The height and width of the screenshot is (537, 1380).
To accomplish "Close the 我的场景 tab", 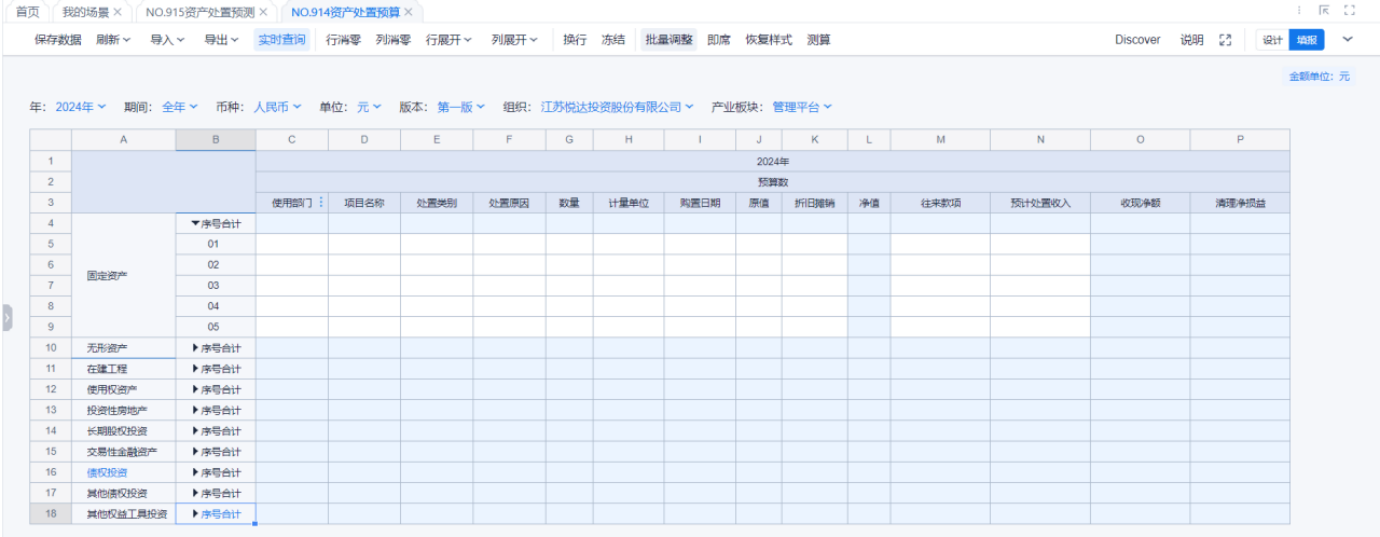I will [x=117, y=12].
